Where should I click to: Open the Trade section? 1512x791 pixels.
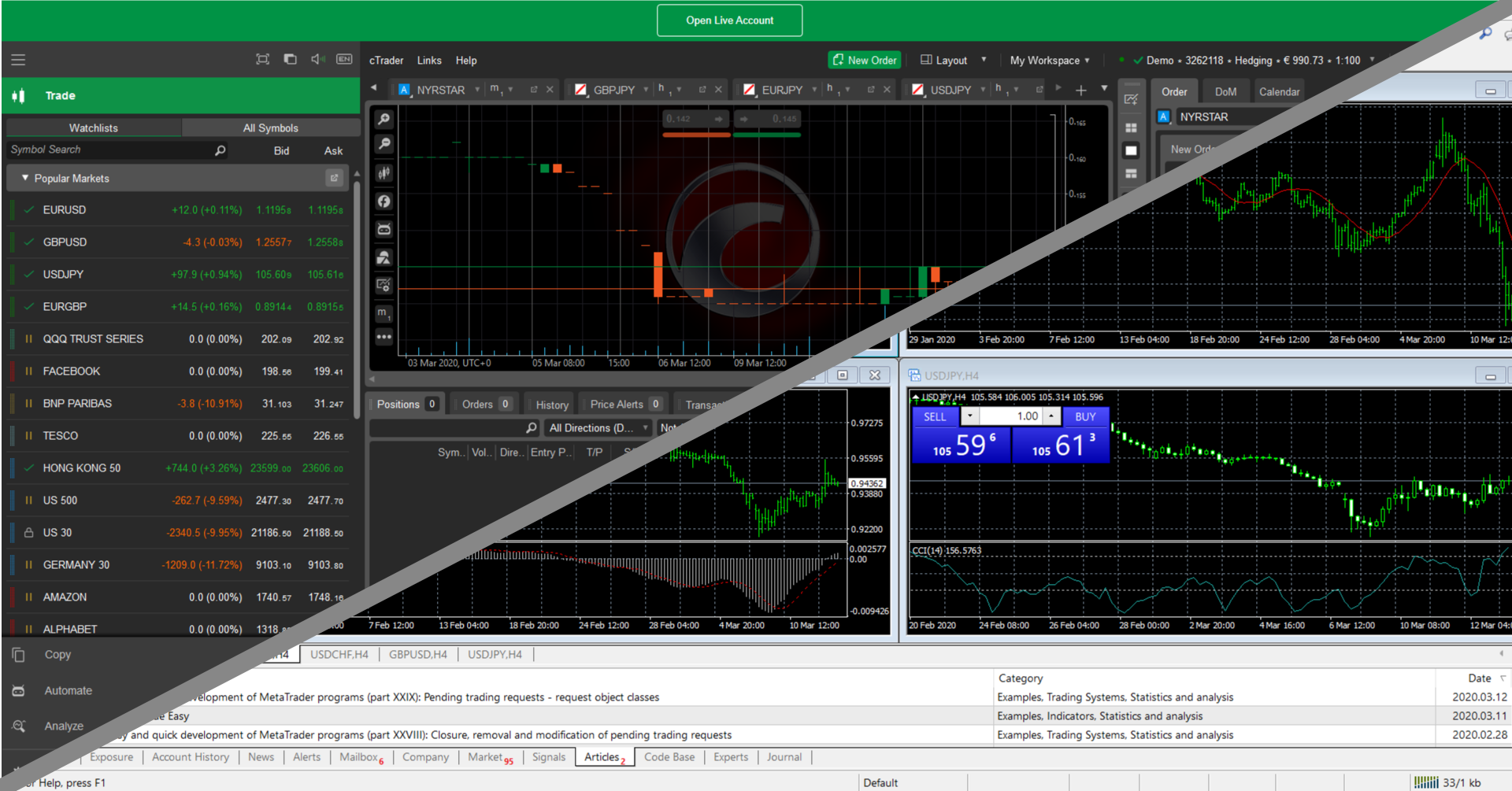click(x=181, y=95)
